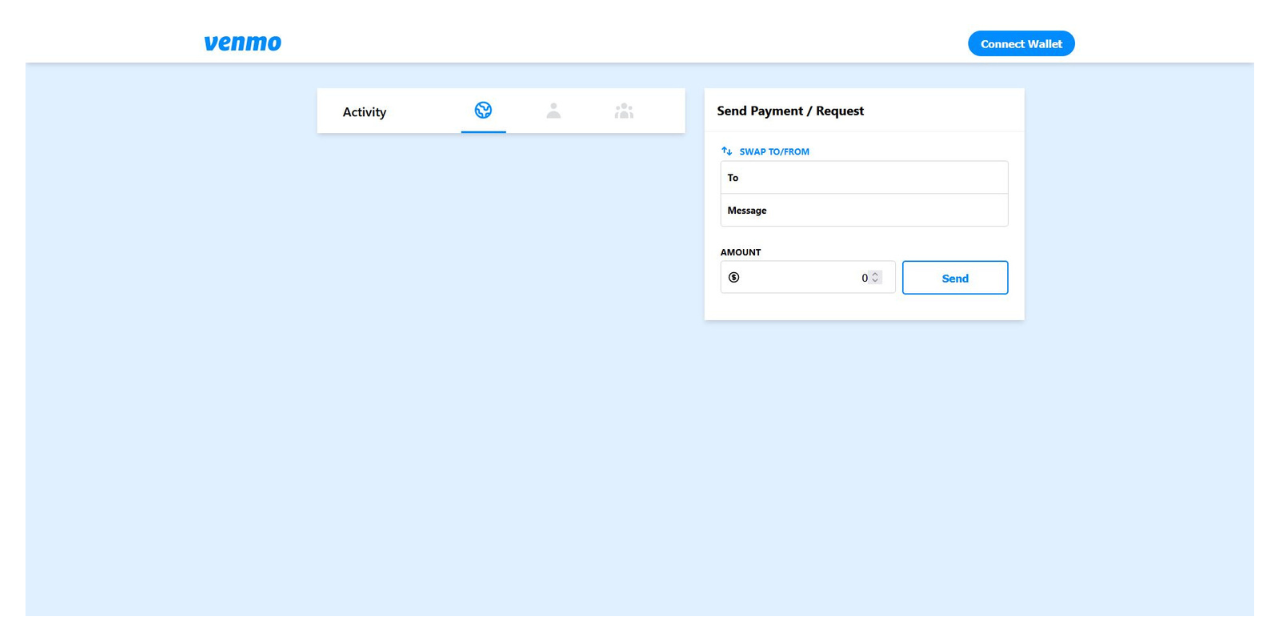Click the Send Payment / Request header

(x=789, y=110)
